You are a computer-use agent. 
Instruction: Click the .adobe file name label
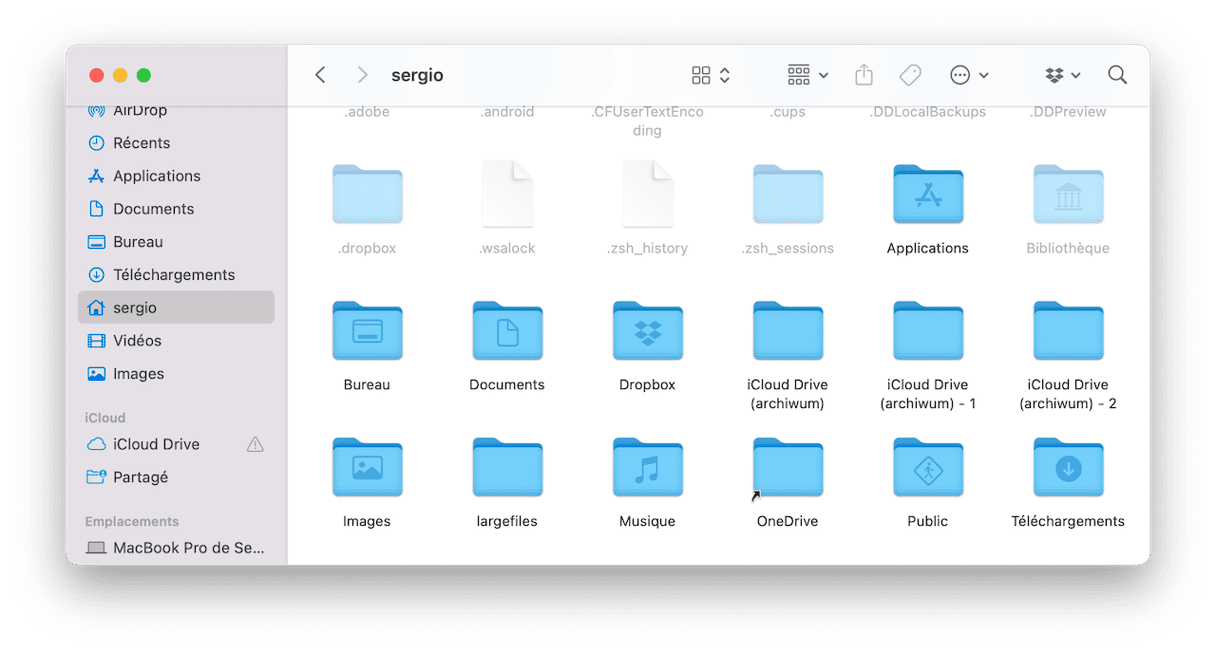367,112
